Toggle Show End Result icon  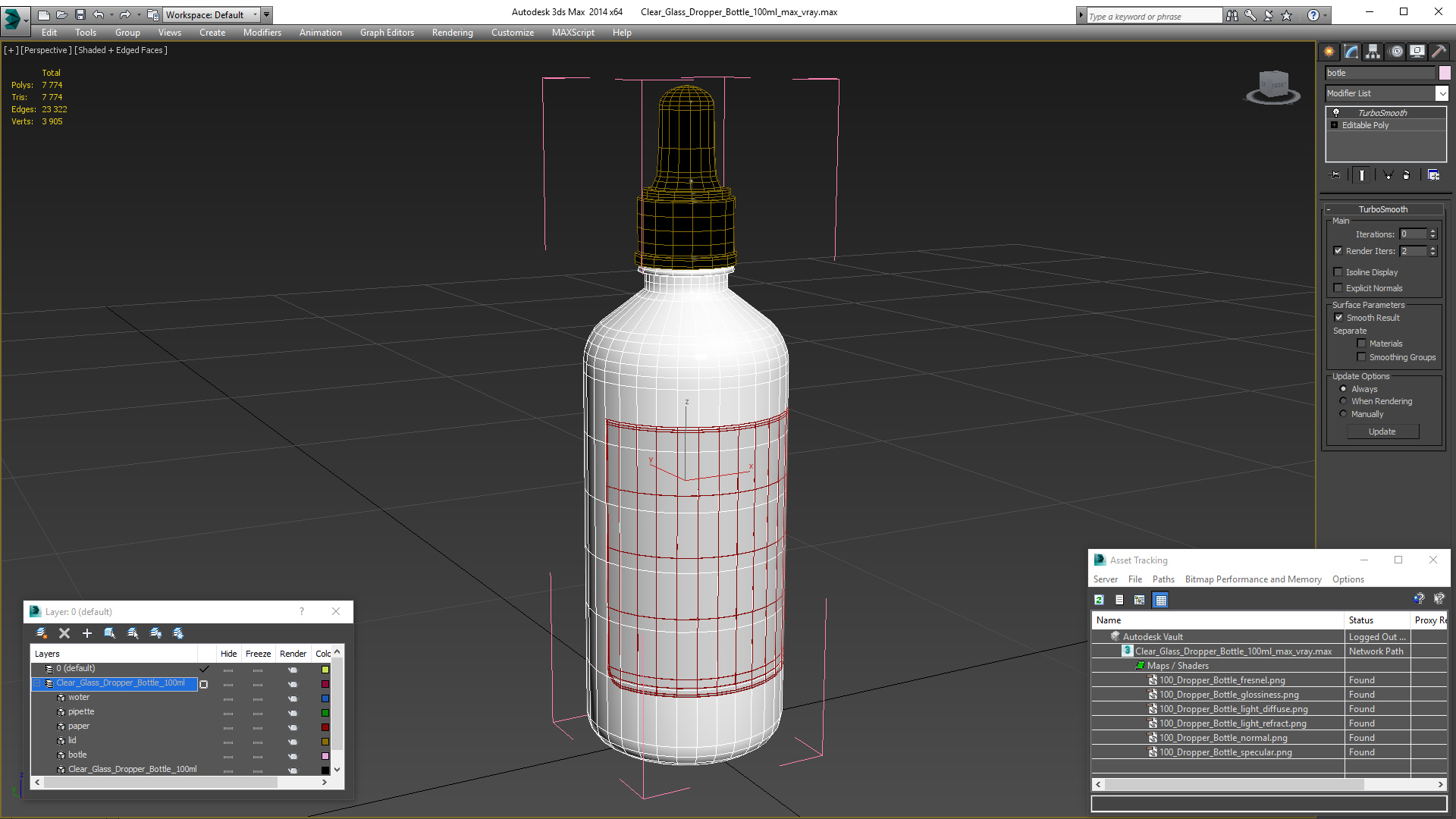point(1362,175)
